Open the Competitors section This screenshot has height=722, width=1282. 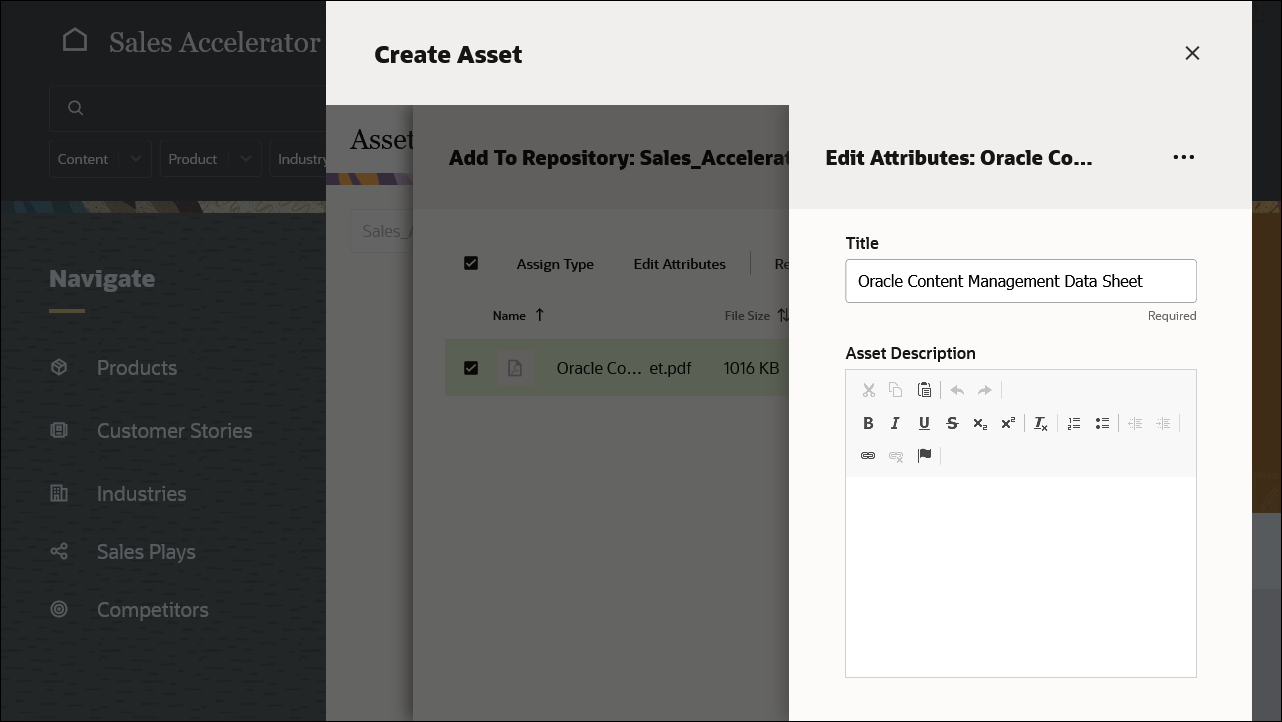pyautogui.click(x=152, y=609)
